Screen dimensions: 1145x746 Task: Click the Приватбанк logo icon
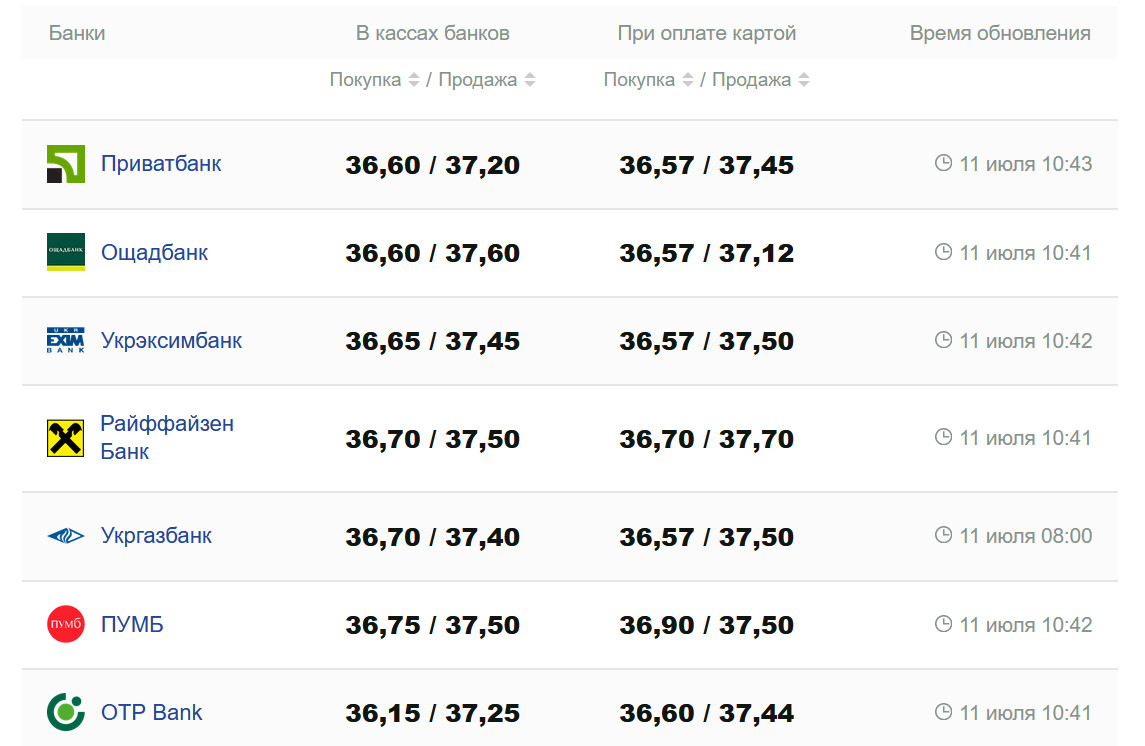(66, 164)
